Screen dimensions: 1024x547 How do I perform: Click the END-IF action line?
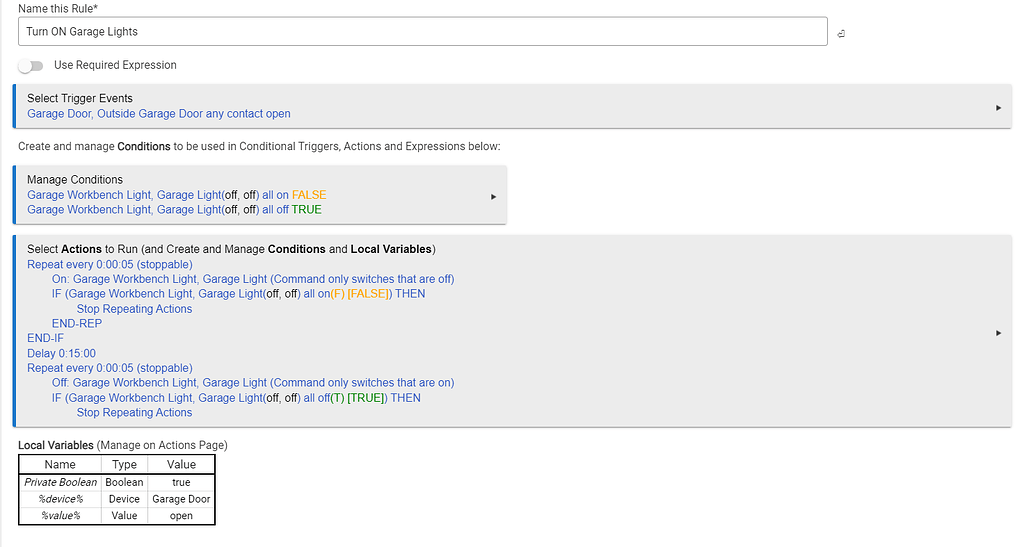pos(45,339)
